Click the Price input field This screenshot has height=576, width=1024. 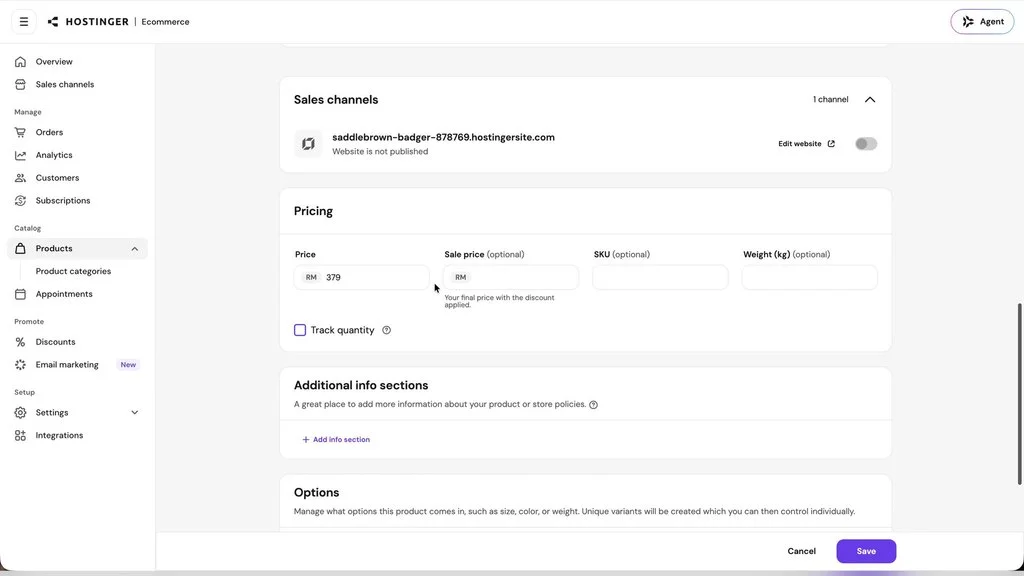pos(361,278)
